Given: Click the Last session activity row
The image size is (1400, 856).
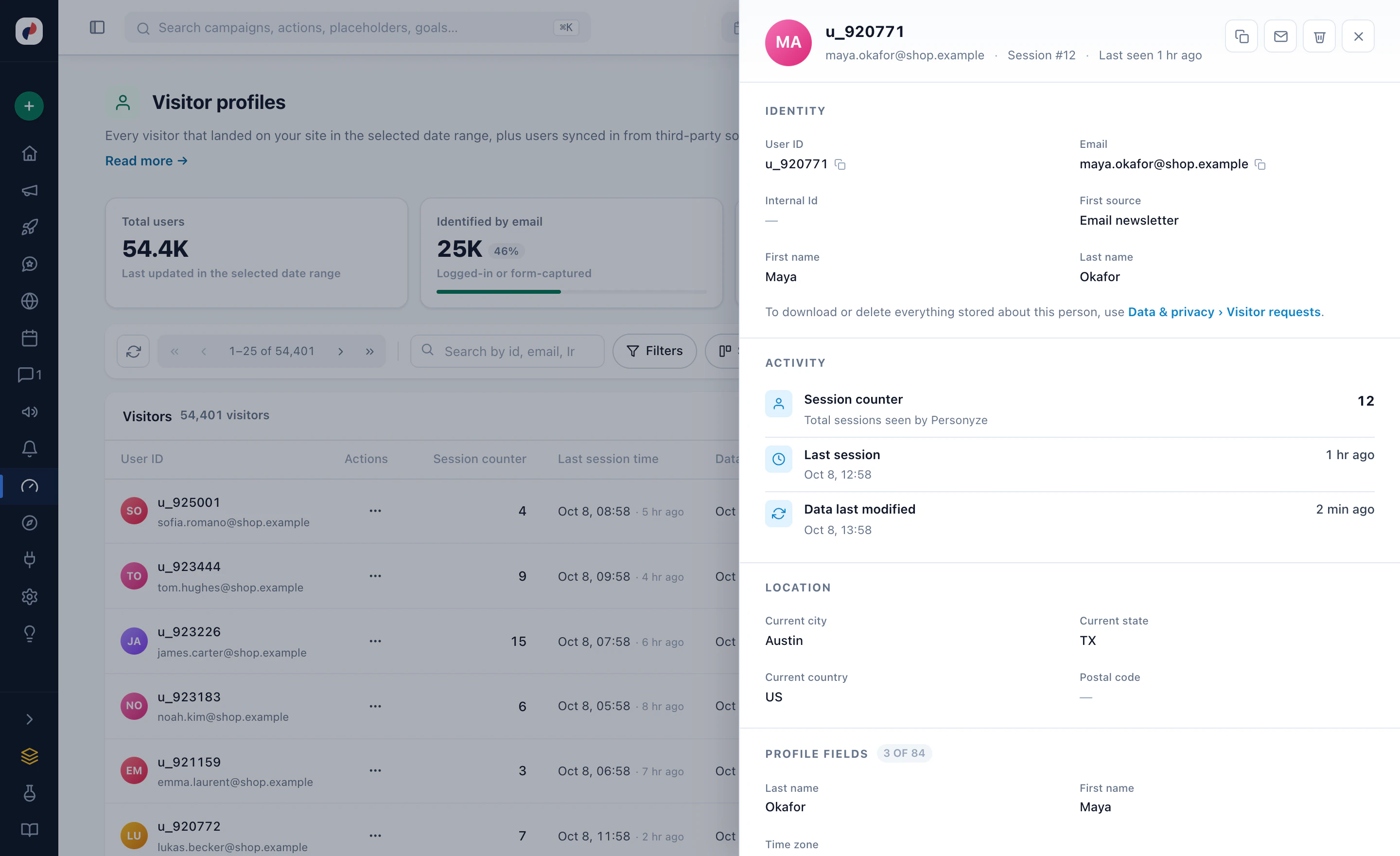Looking at the screenshot, I should coord(1069,464).
